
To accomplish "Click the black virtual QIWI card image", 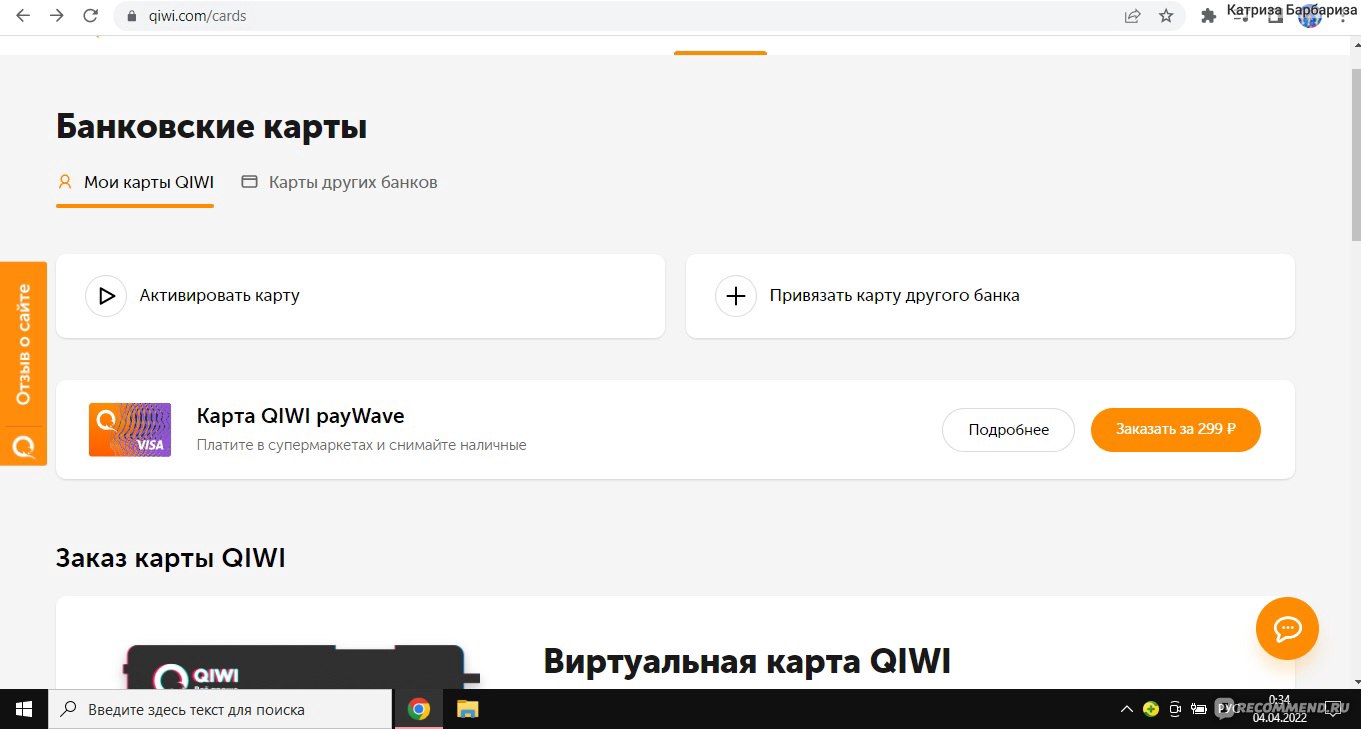I will click(300, 667).
